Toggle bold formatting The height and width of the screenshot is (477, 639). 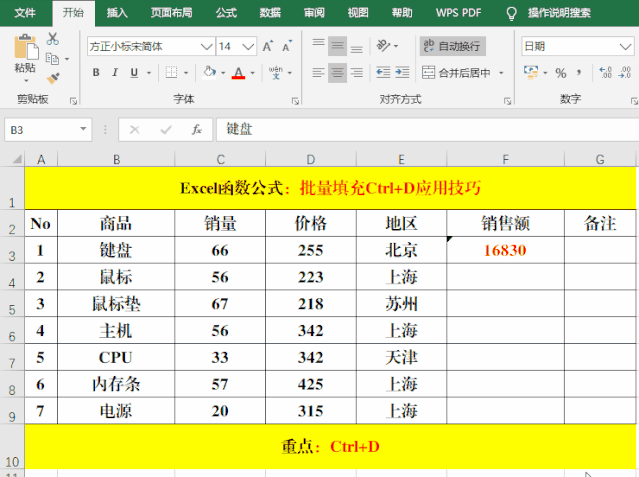point(96,73)
